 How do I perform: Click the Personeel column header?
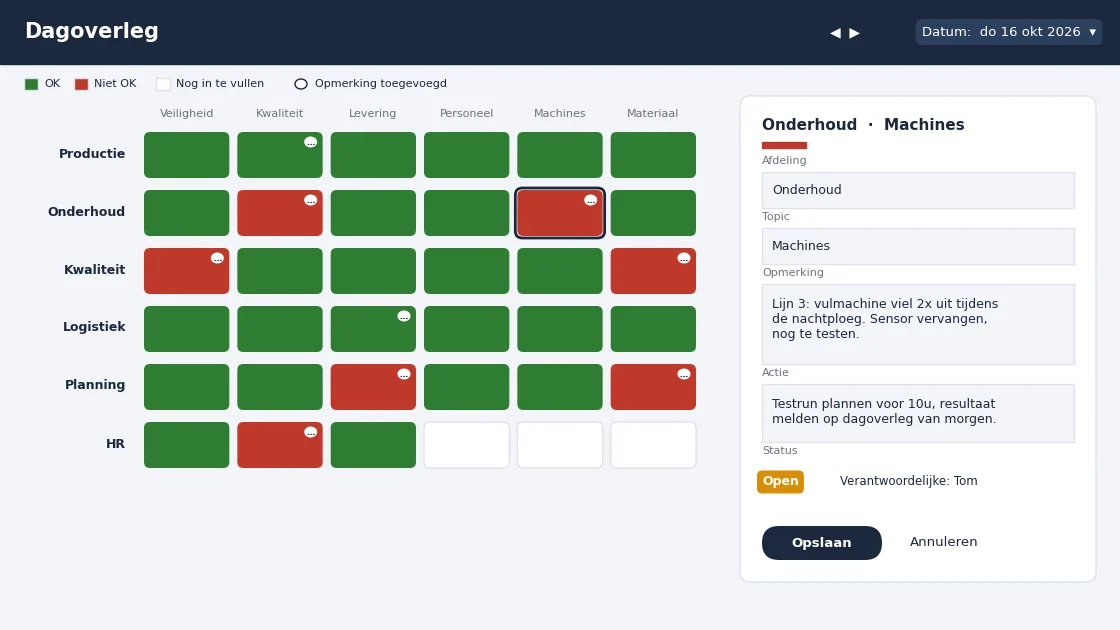click(x=466, y=114)
